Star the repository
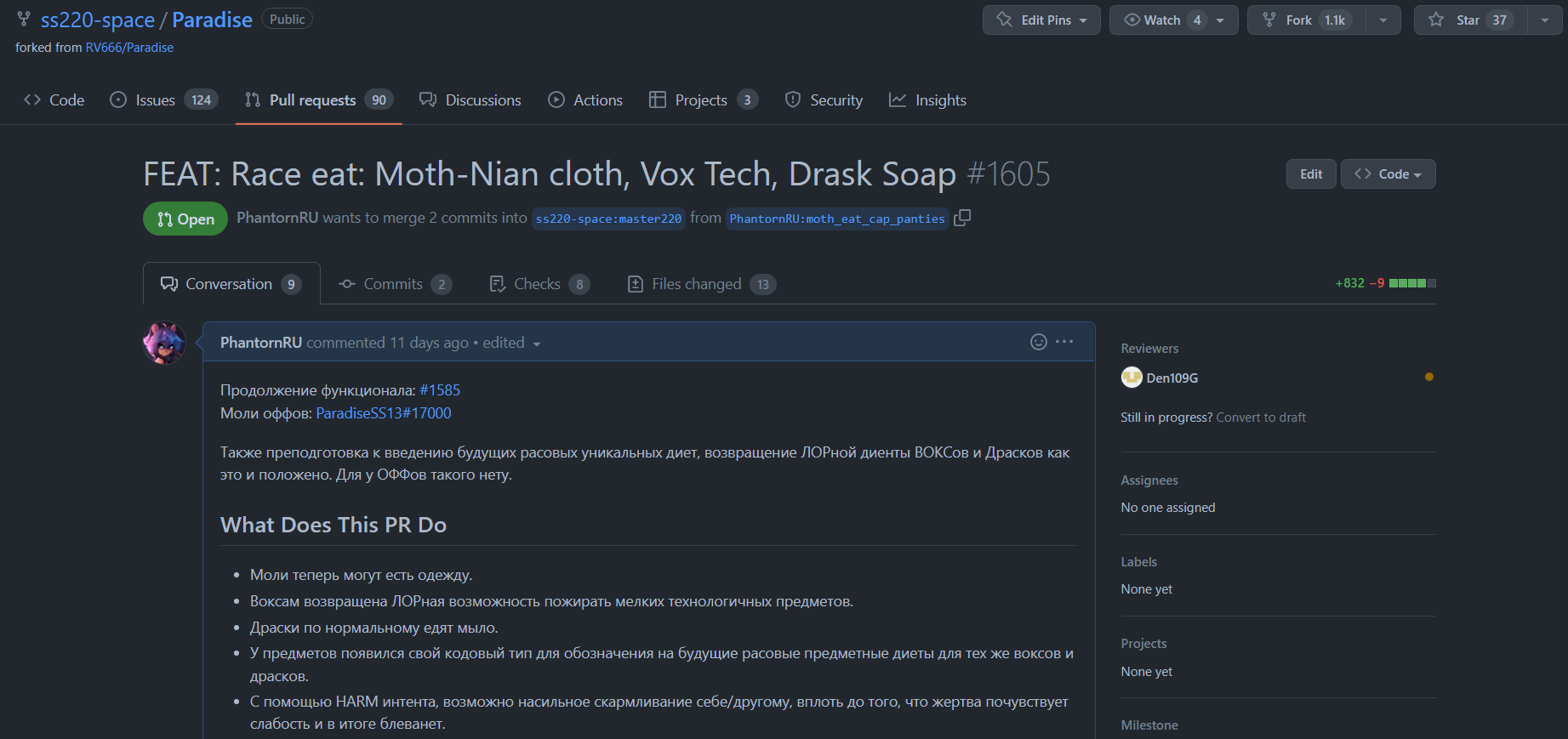This screenshot has width=1568, height=739. tap(1470, 20)
